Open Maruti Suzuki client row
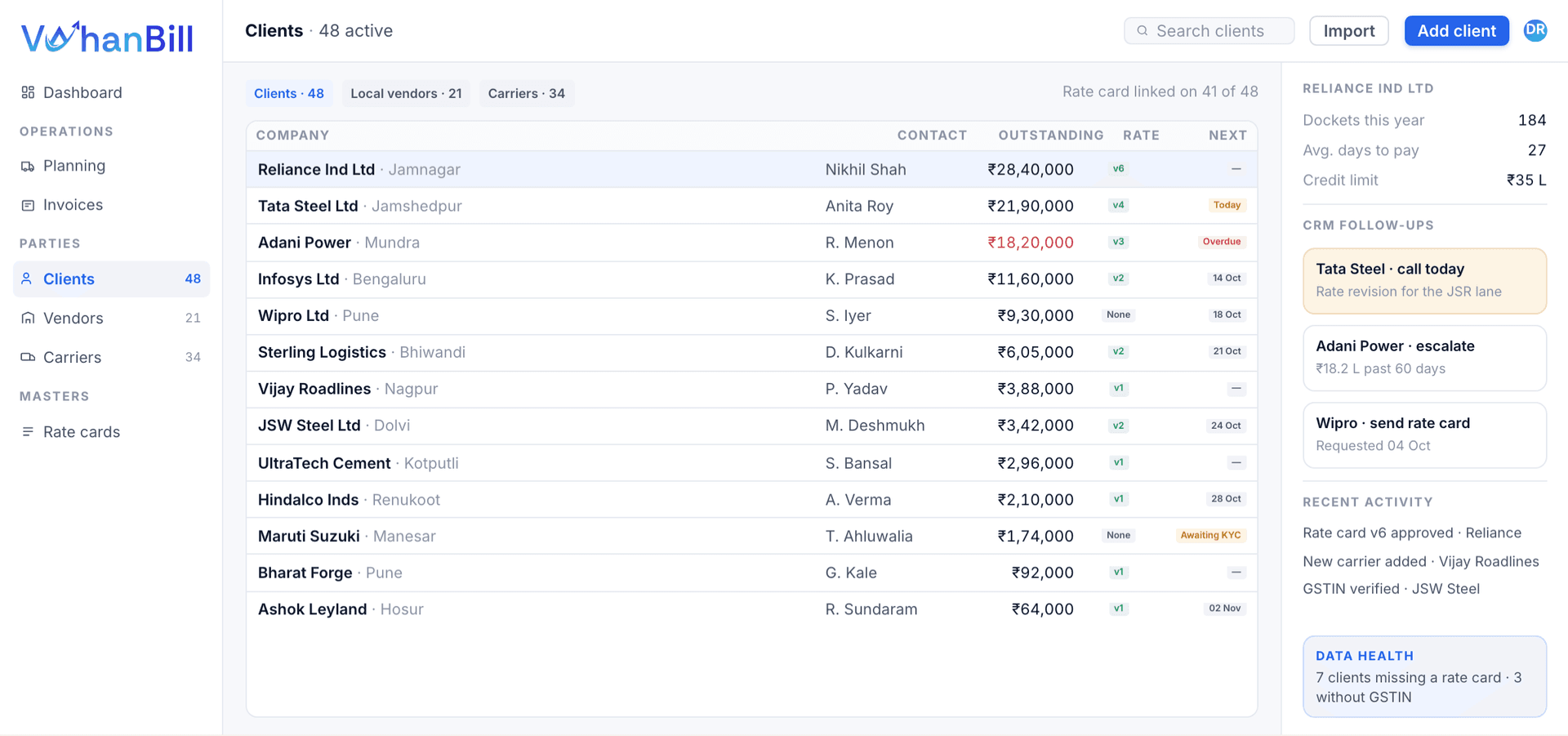The height and width of the screenshot is (736, 1568). 751,536
